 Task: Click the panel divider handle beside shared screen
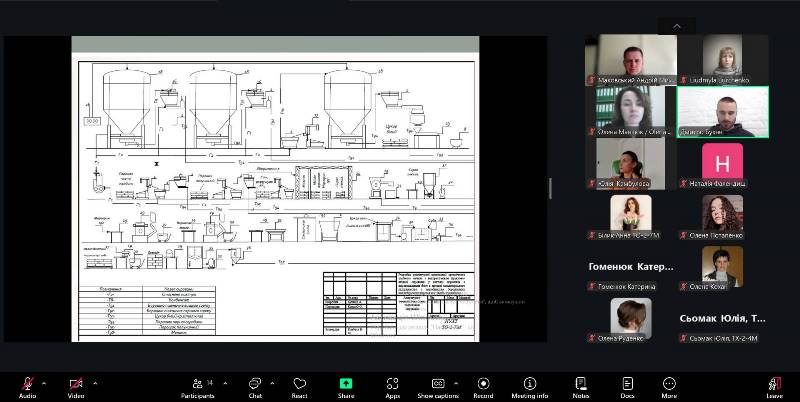[551, 188]
